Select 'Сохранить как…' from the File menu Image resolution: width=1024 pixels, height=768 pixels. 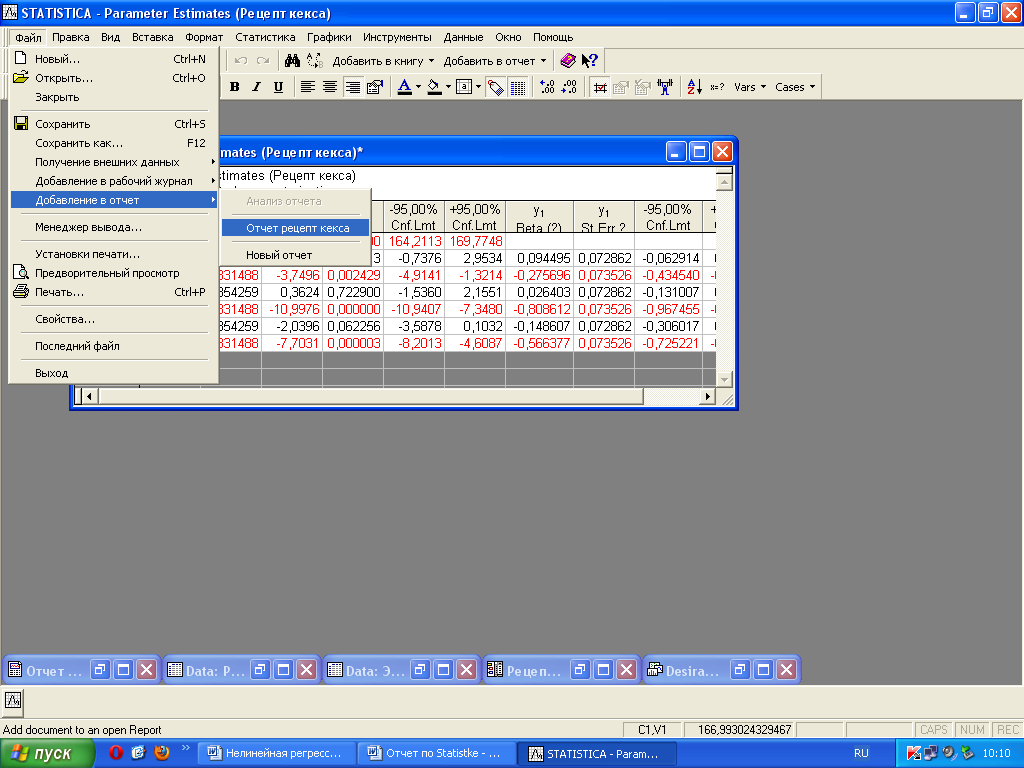coord(114,143)
